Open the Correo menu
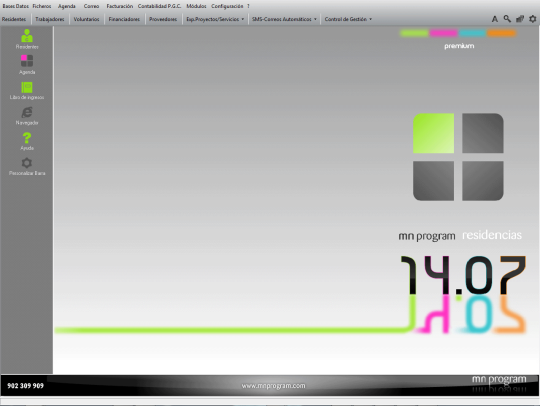Viewport: 540px width, 406px height. 91,6
